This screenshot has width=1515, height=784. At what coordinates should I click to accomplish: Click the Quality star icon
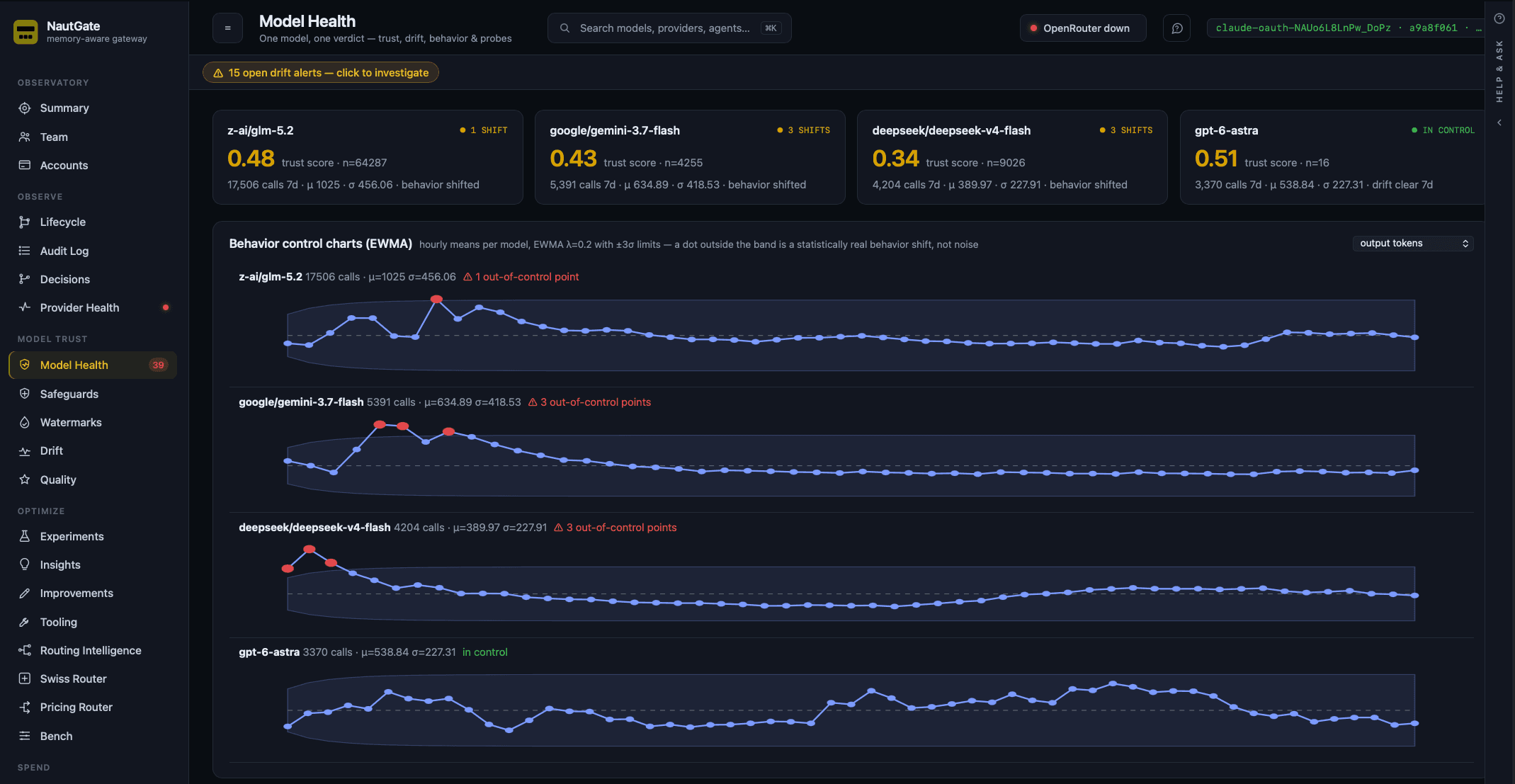click(x=25, y=479)
